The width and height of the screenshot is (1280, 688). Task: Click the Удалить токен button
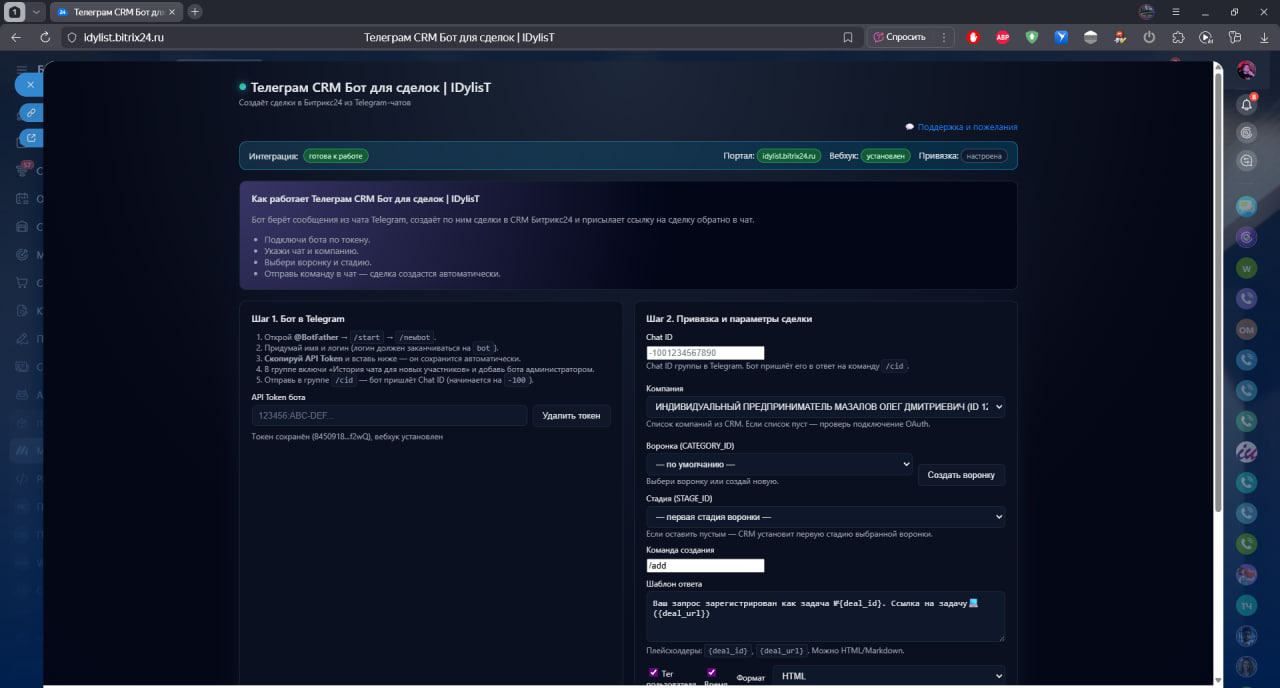point(571,415)
